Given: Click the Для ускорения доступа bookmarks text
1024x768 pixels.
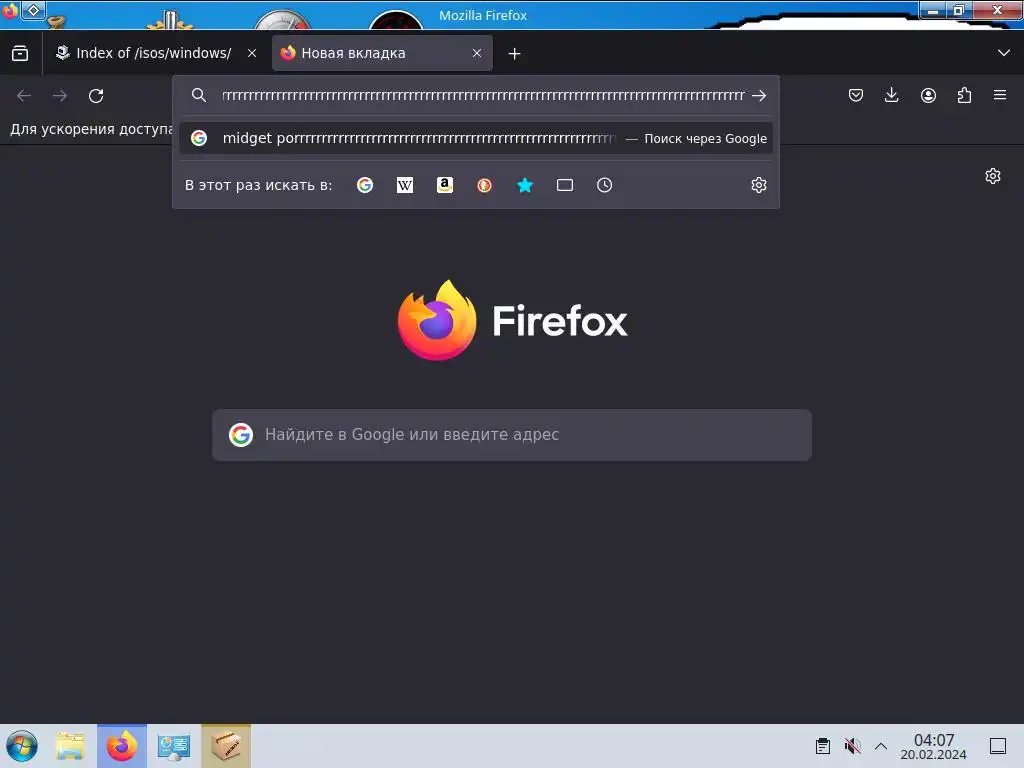Looking at the screenshot, I should (91, 129).
